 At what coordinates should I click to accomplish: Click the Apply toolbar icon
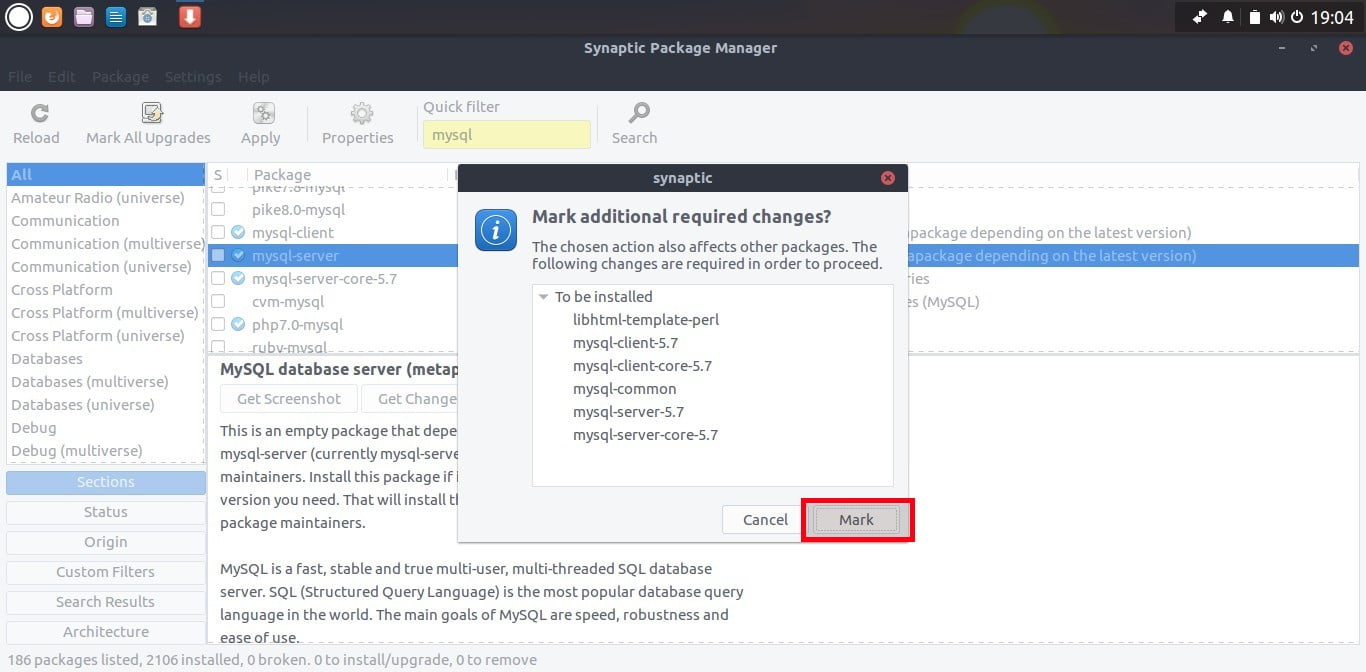[264, 113]
